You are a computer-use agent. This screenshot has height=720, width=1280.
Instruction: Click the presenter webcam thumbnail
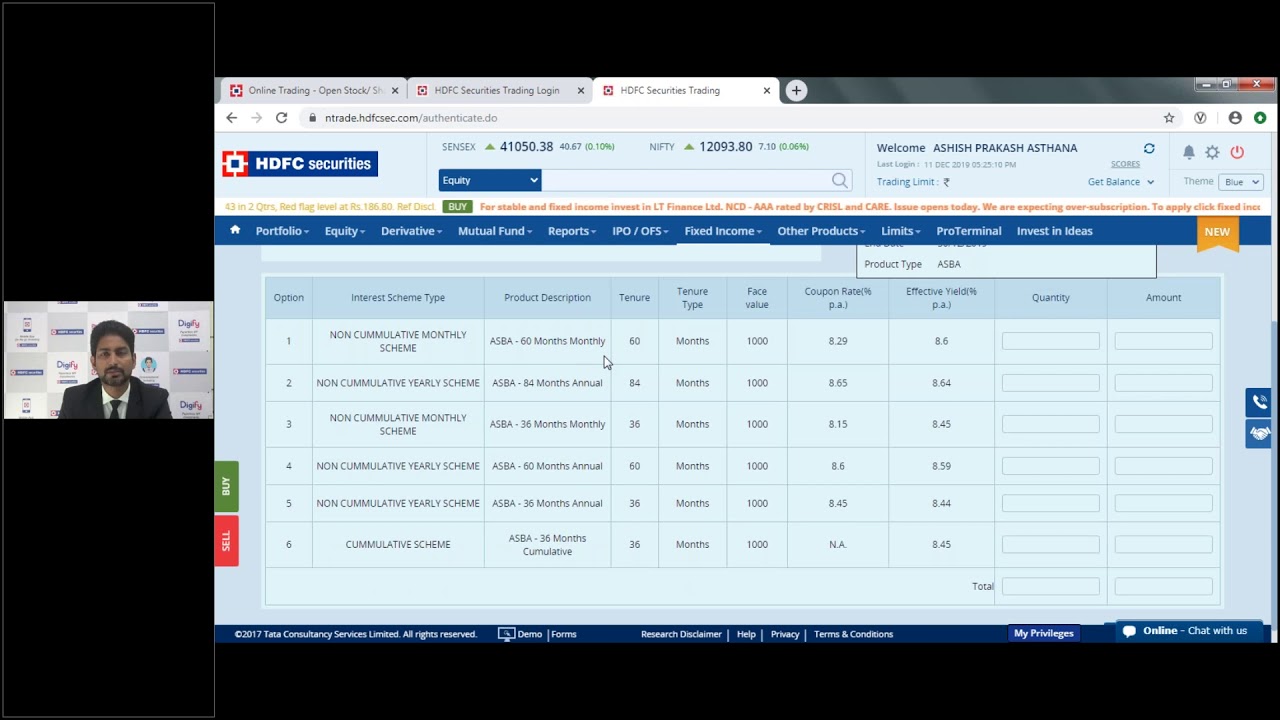108,360
